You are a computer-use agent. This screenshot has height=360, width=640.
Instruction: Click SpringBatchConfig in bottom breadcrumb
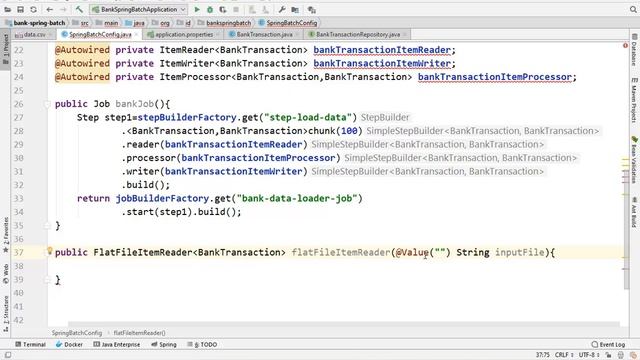point(77,333)
